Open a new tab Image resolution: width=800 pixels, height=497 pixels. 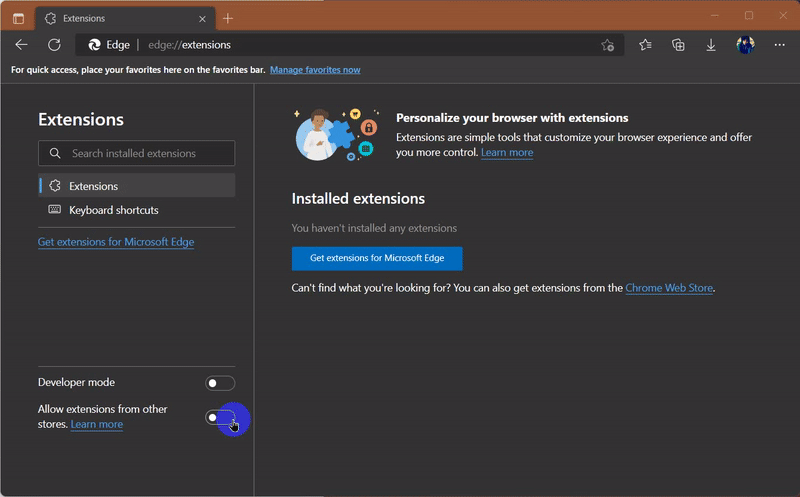pos(228,18)
